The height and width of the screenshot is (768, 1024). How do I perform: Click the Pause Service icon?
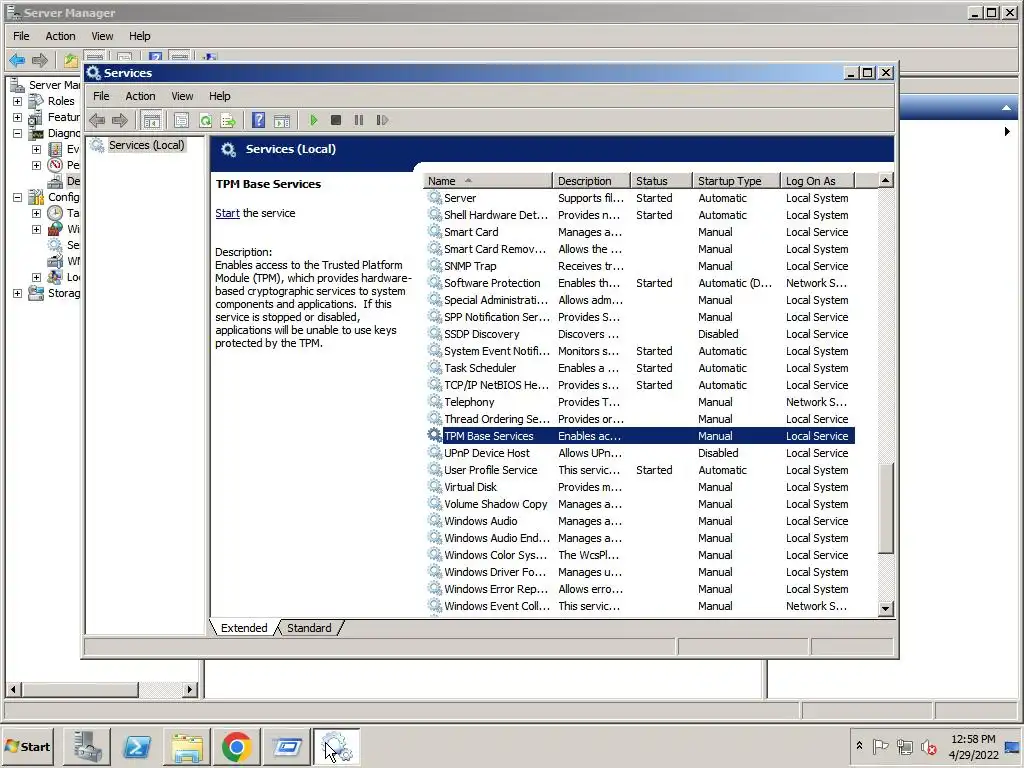point(359,120)
